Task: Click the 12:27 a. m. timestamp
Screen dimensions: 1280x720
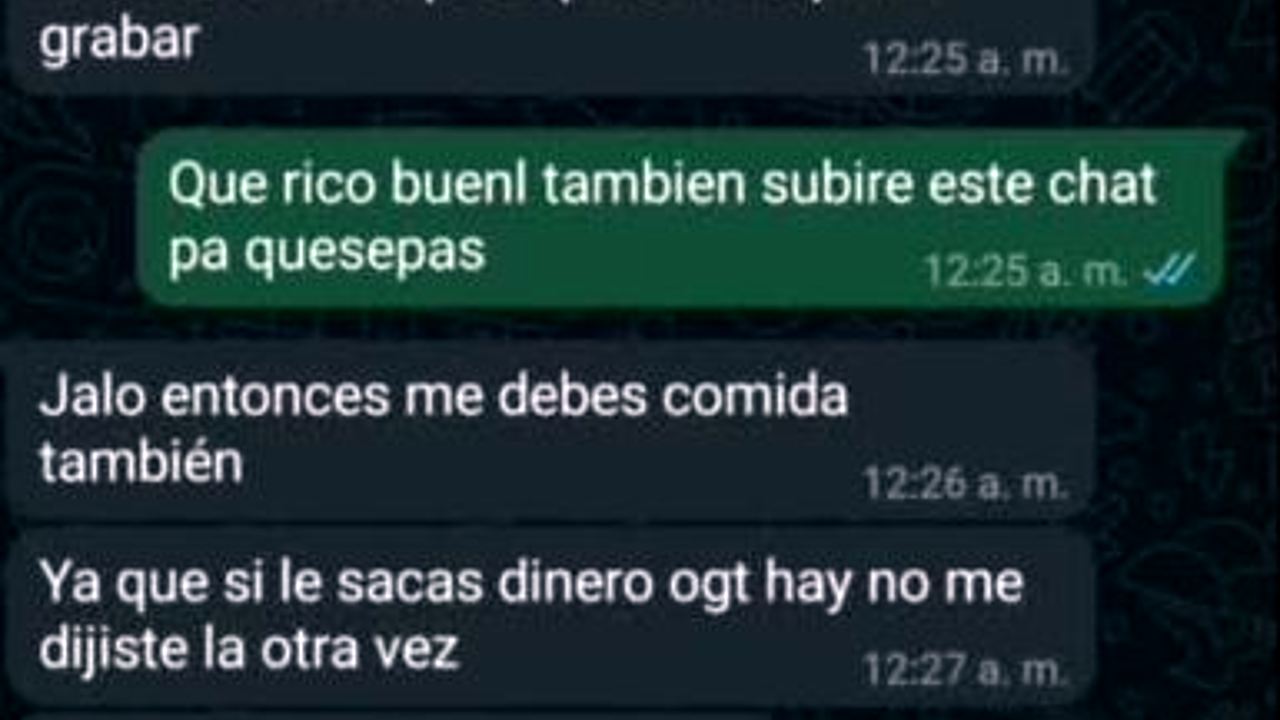Action: (965, 670)
